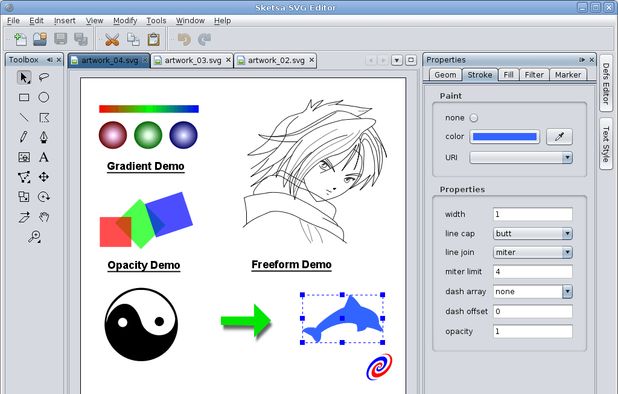Open the View menu
The image size is (618, 394).
[95, 20]
